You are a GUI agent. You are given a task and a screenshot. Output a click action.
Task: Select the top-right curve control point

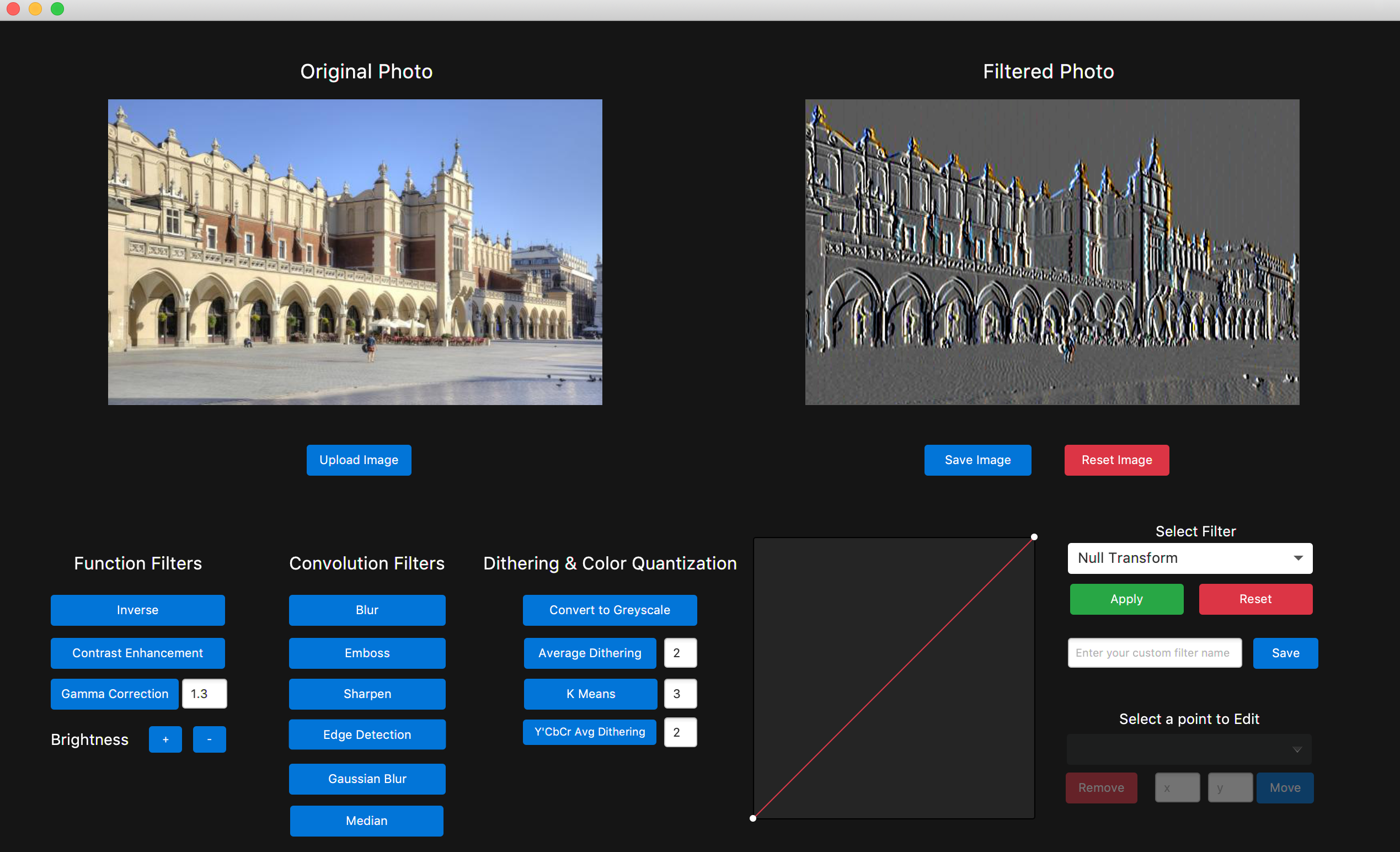tap(1034, 537)
